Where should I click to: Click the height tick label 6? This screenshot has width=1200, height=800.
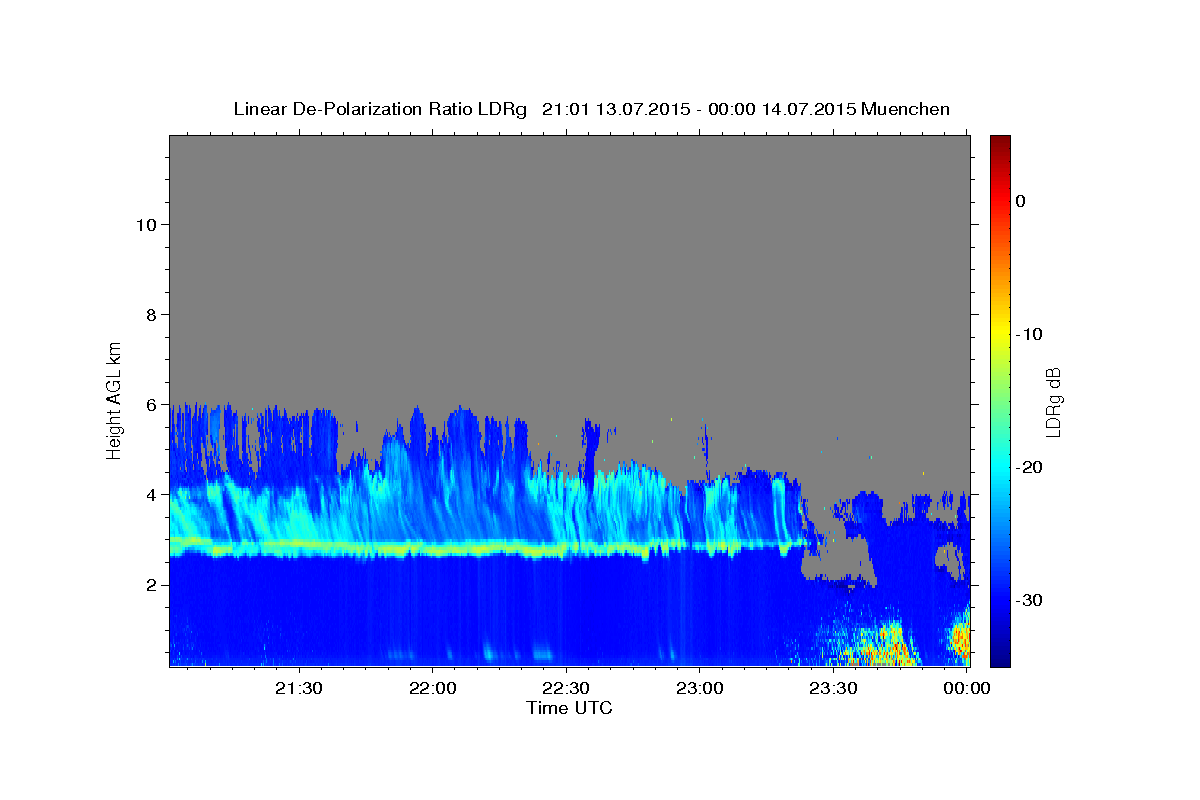coord(149,405)
